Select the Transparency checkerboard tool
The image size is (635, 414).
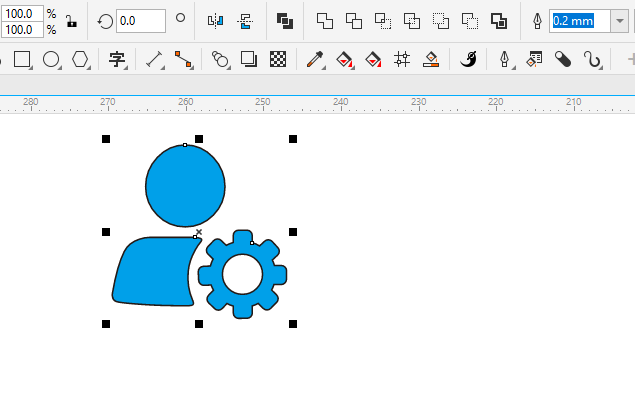[x=278, y=59]
